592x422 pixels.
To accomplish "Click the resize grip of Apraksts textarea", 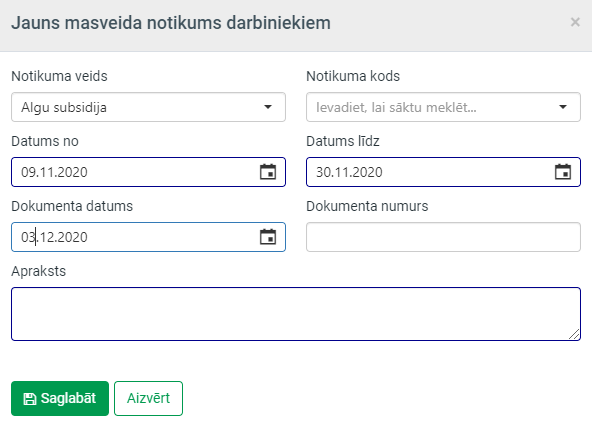I will pyautogui.click(x=574, y=334).
